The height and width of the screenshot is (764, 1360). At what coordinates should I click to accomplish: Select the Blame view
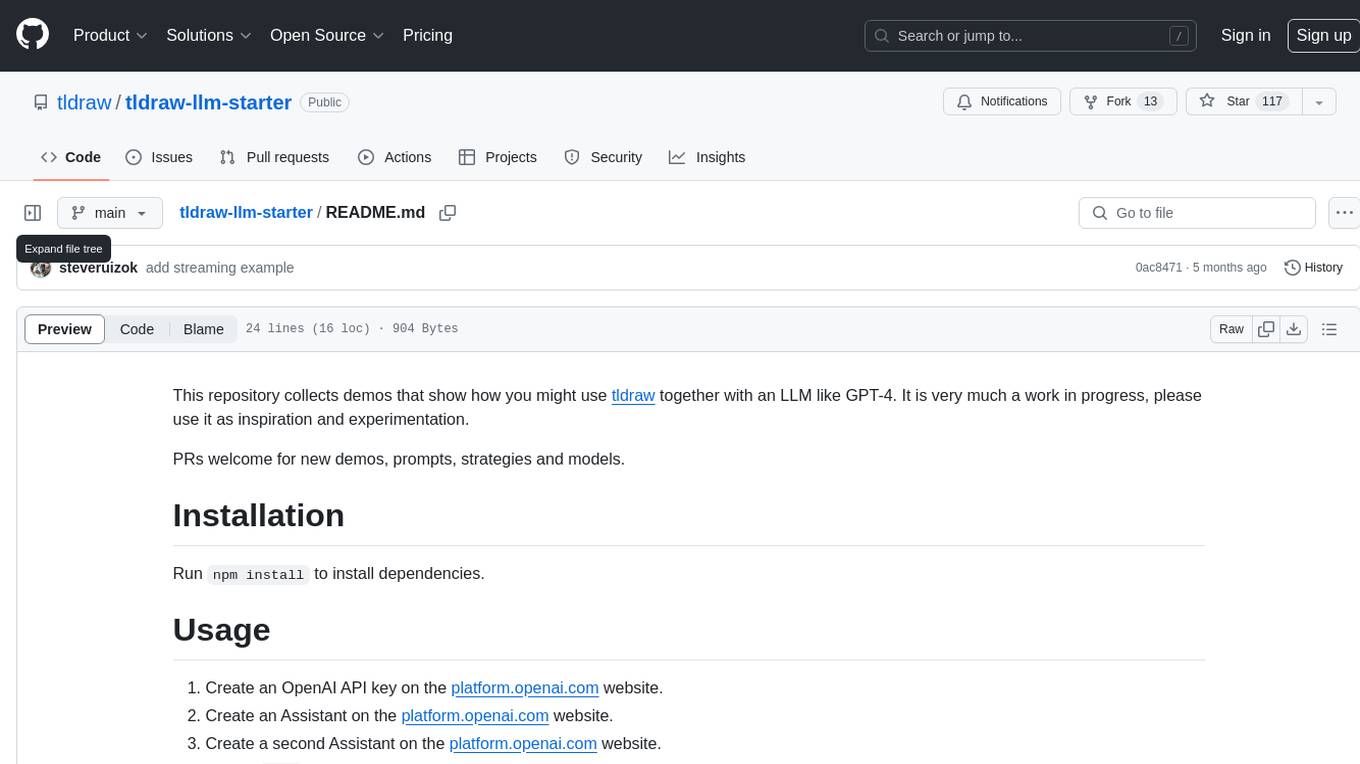203,329
